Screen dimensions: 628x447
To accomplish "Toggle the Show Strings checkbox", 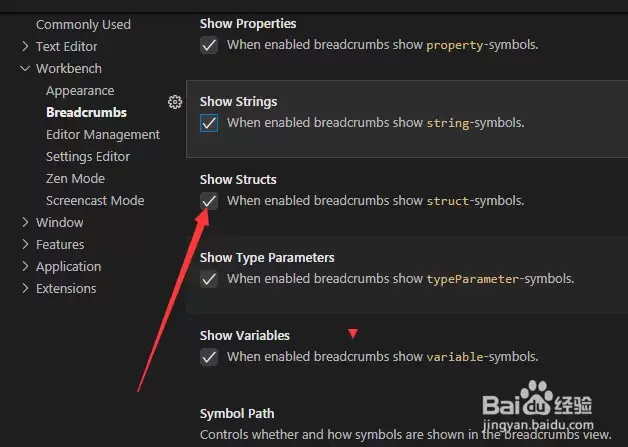I will click(209, 123).
